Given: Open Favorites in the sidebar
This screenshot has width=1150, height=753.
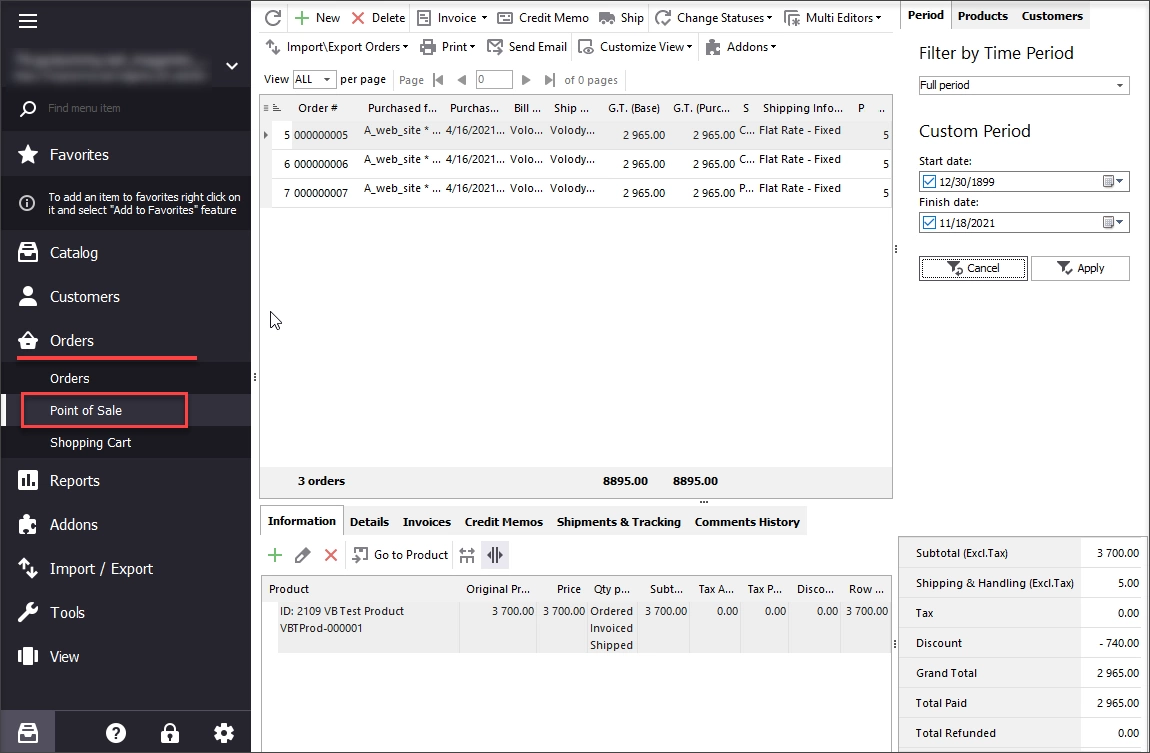Looking at the screenshot, I should [x=125, y=154].
